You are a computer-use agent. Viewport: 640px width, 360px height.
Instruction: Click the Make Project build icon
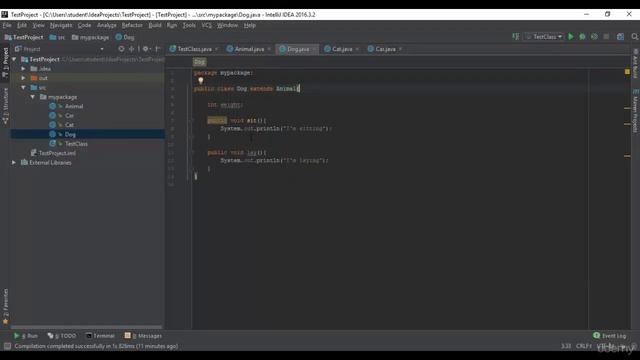pyautogui.click(x=516, y=37)
